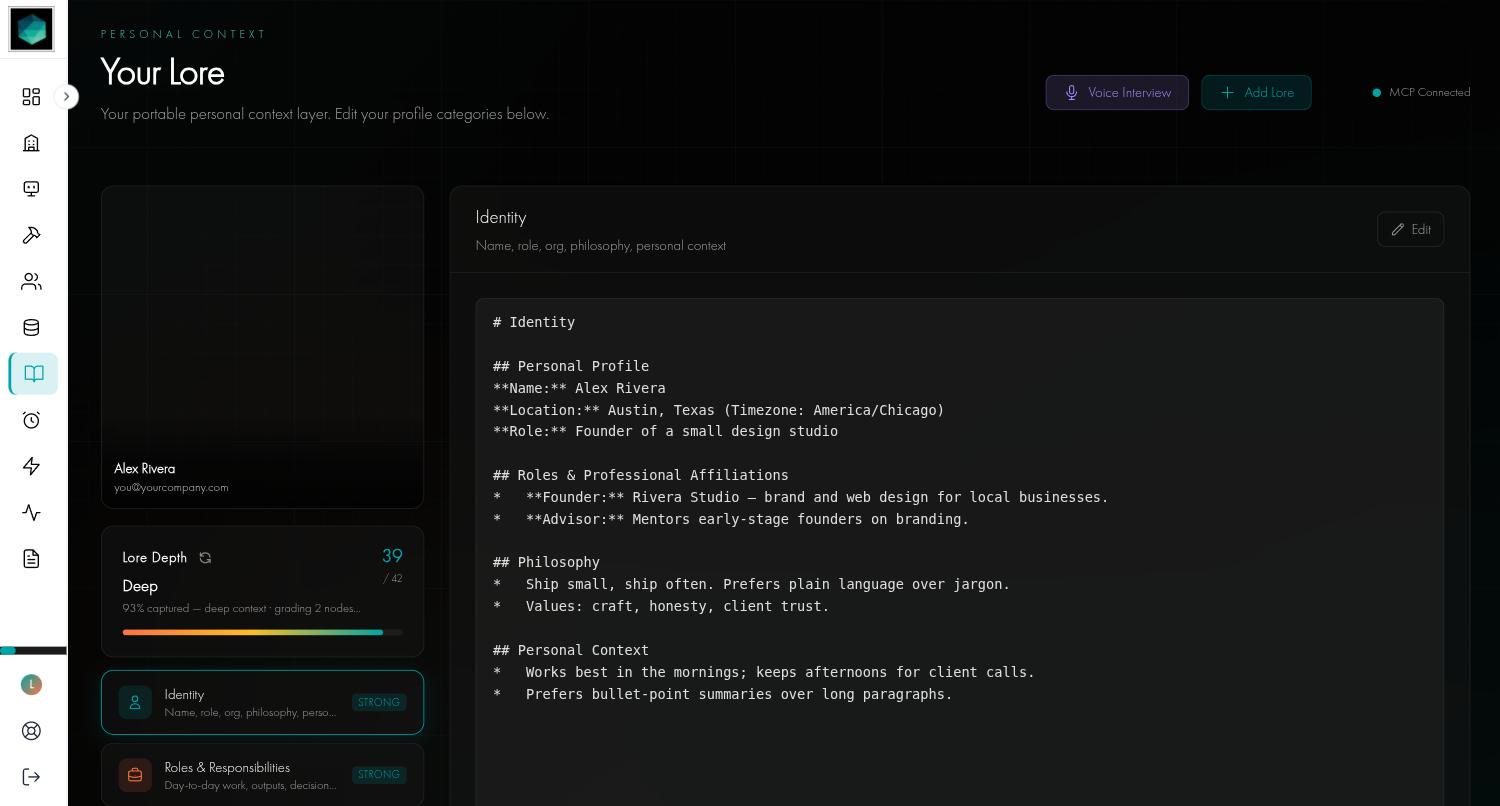1500x806 pixels.
Task: Expand the sidebar with chevron arrow
Action: pyautogui.click(x=66, y=97)
